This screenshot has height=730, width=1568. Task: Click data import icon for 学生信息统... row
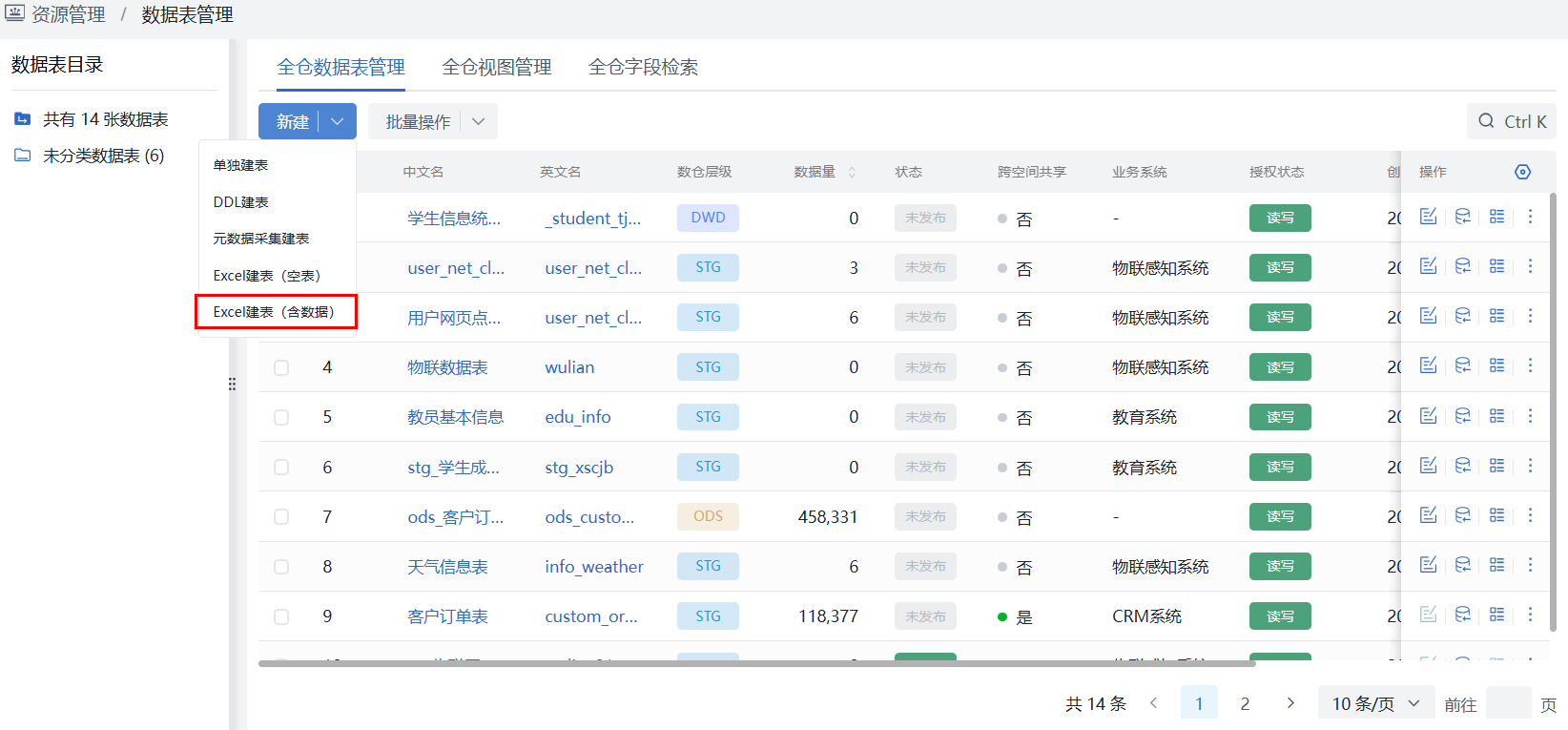tap(1462, 217)
